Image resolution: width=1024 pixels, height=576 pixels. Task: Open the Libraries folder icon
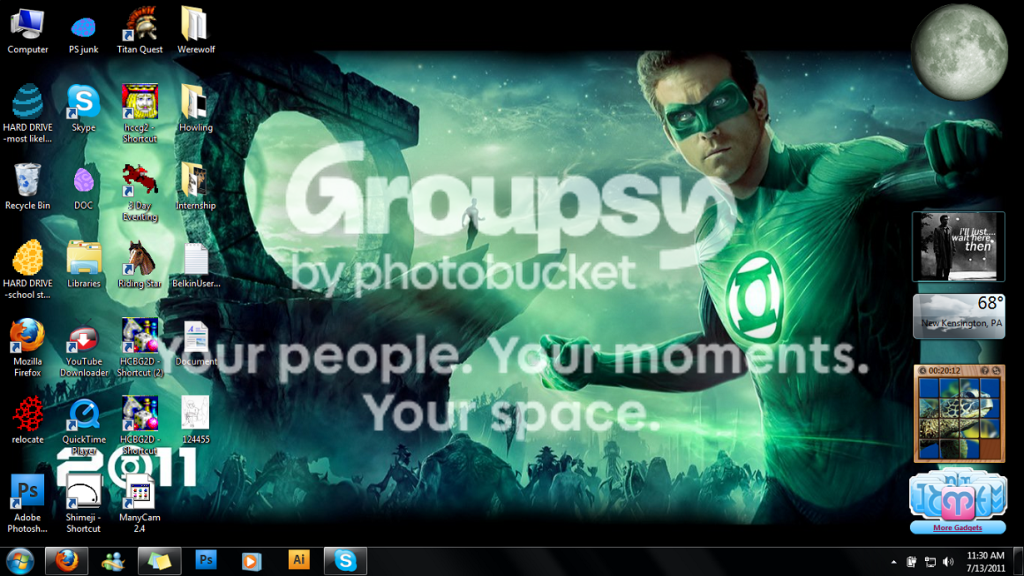pos(84,264)
